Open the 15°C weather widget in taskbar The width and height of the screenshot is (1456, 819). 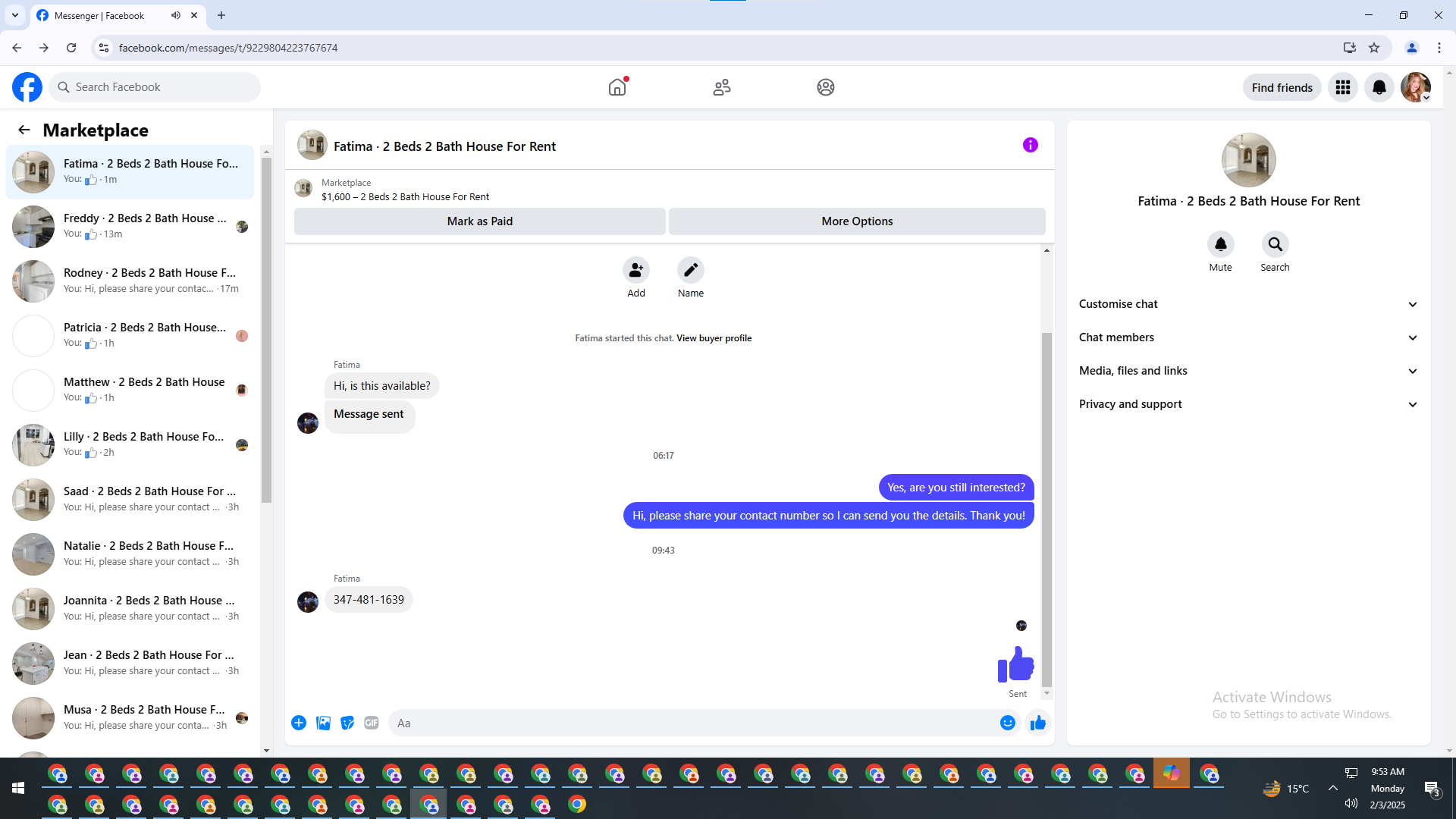[1285, 789]
